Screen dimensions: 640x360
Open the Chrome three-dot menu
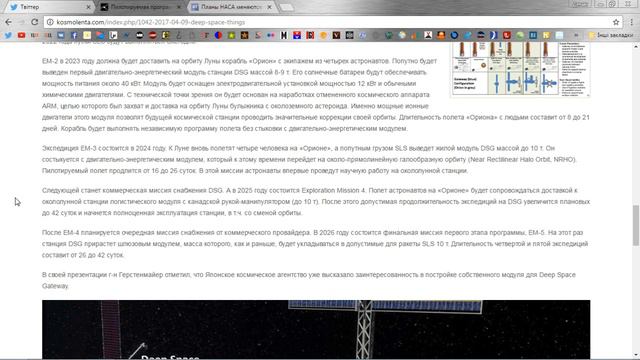coord(631,22)
